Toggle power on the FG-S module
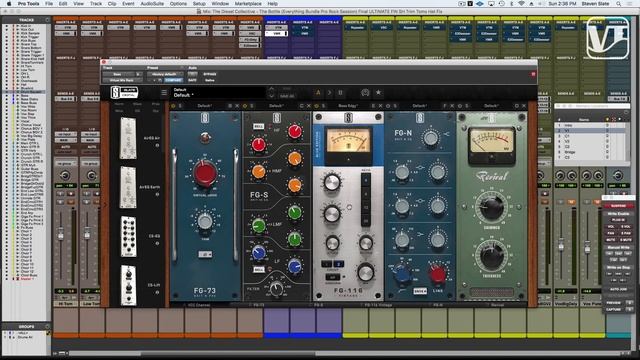Screen dimensions: 640x360 point(245,106)
